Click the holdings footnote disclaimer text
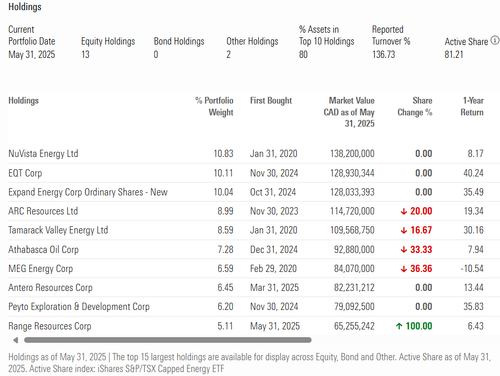Screen dimensions: 500x376 [250, 363]
